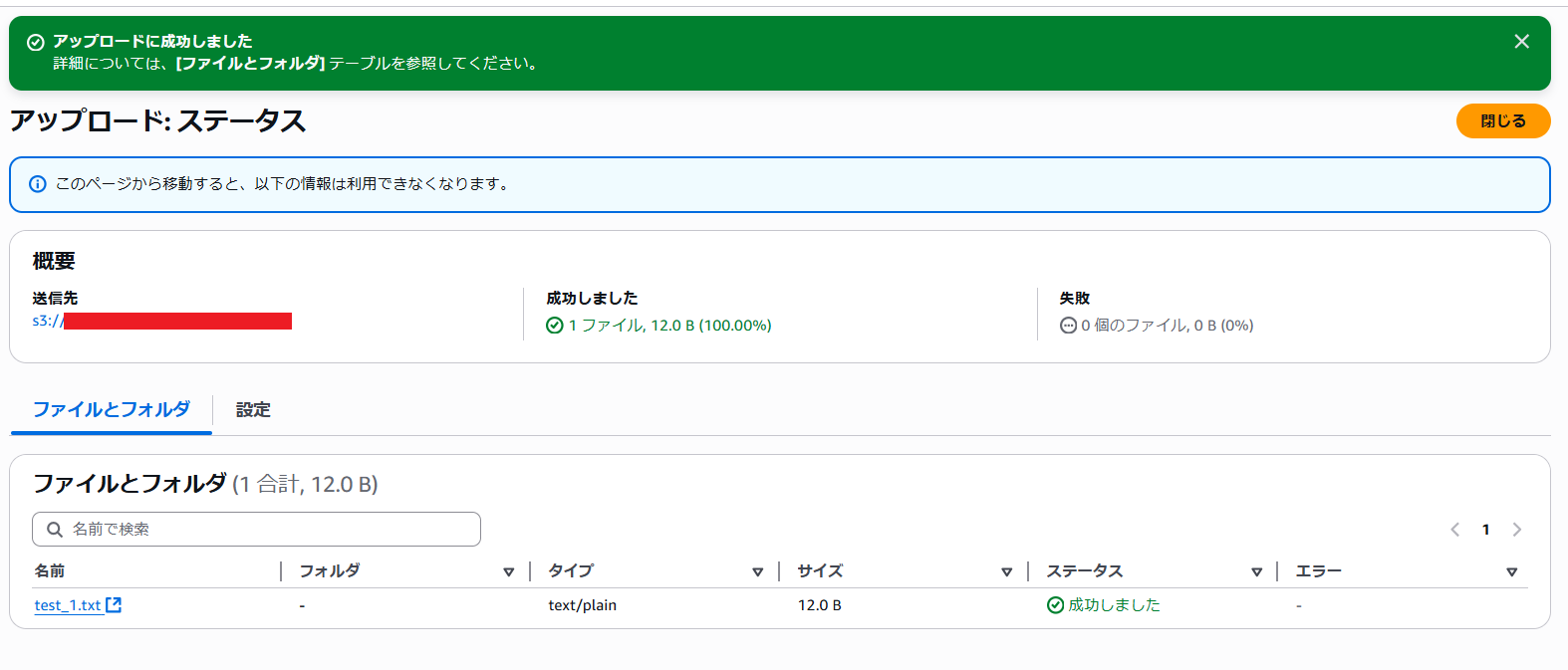Sort by フォルダ column arrow
Viewport: 1568px width, 670px height.
[508, 571]
